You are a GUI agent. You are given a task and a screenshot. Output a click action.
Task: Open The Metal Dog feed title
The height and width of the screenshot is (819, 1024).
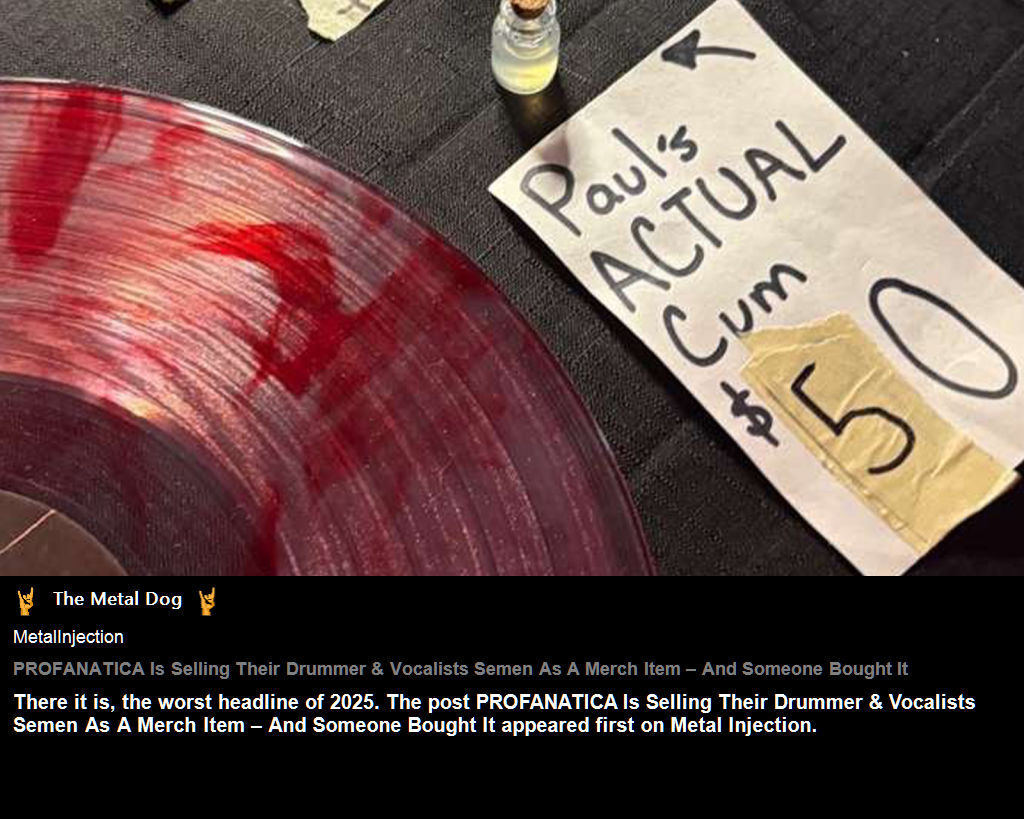(118, 599)
